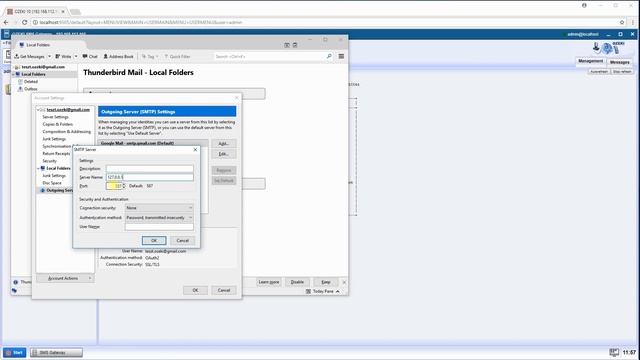Select Copies & Folders in Account Settings
The height and width of the screenshot is (360, 640).
[x=58, y=124]
